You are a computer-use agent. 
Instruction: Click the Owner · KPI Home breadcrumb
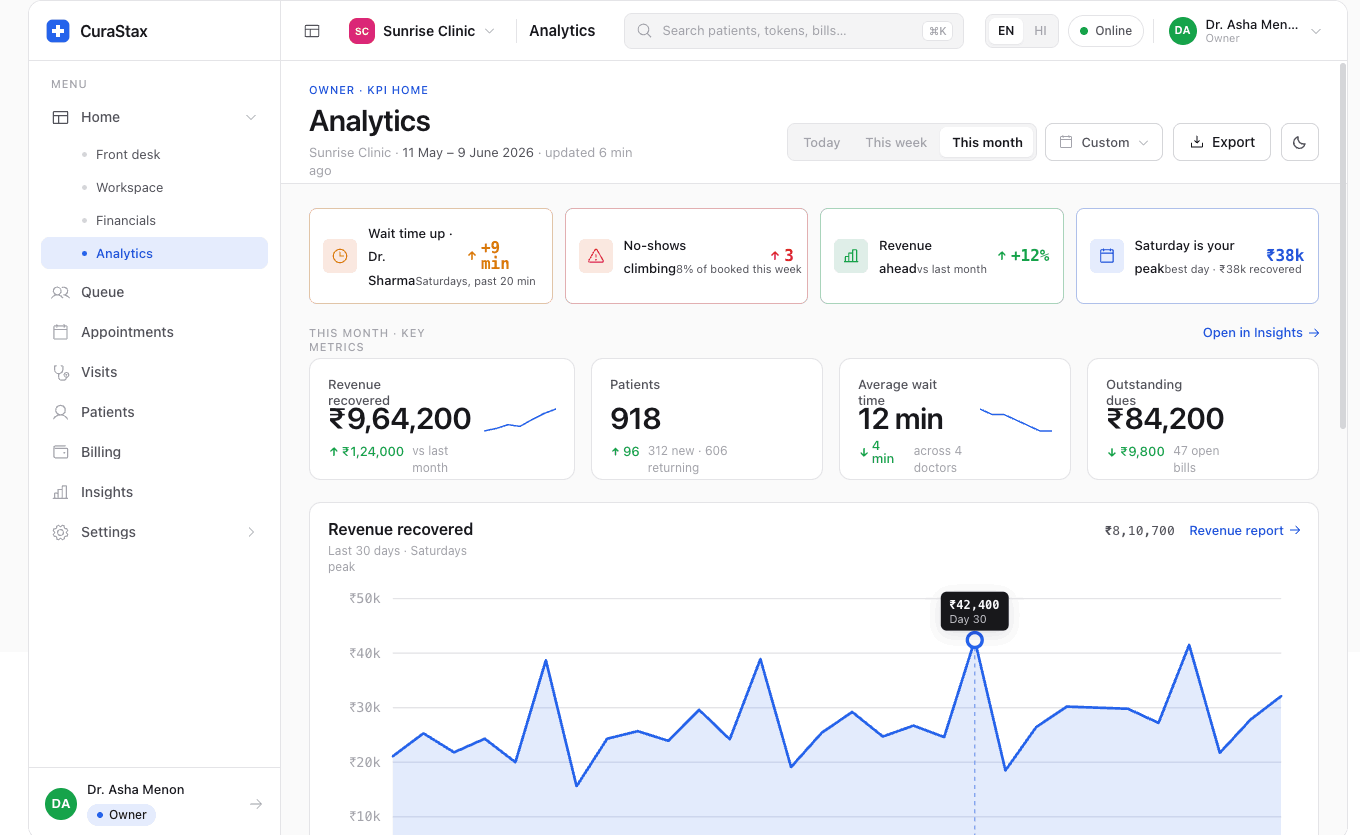click(368, 90)
